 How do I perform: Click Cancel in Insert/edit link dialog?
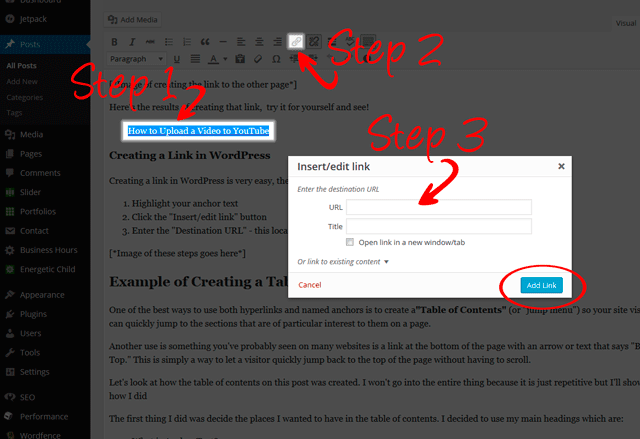coord(309,285)
